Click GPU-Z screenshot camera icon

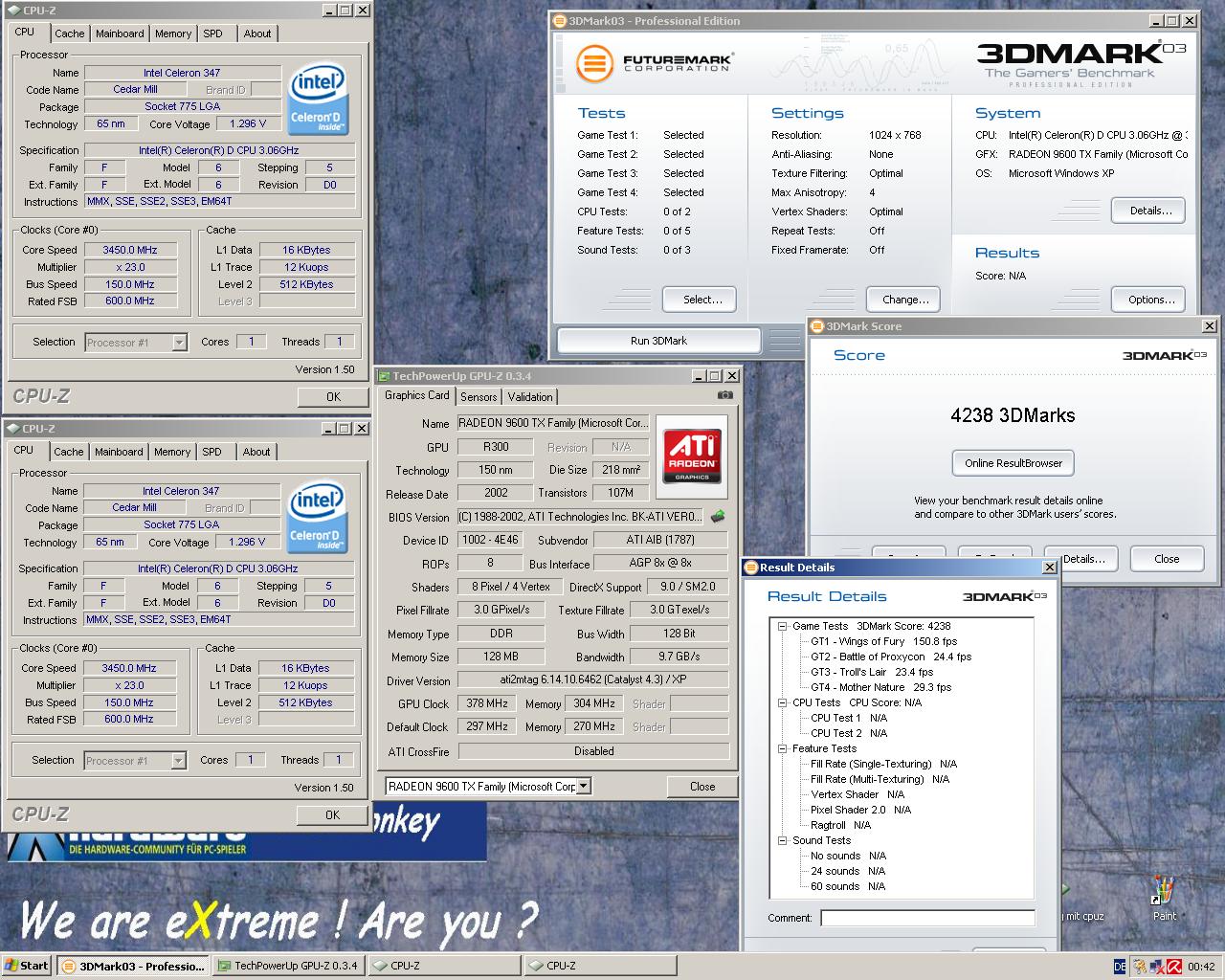[724, 395]
